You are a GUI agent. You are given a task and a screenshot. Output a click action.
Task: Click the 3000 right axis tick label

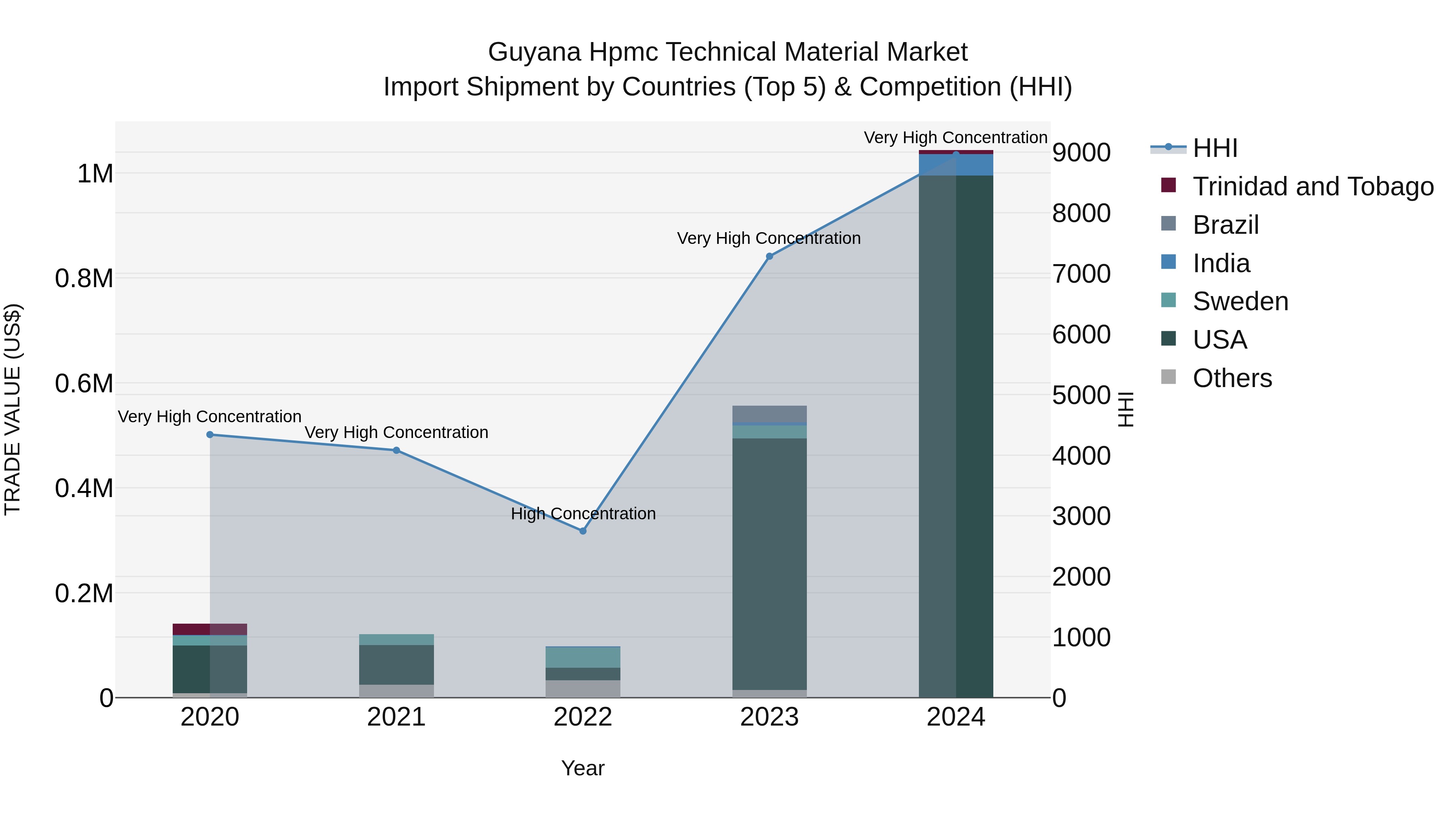pos(1081,516)
